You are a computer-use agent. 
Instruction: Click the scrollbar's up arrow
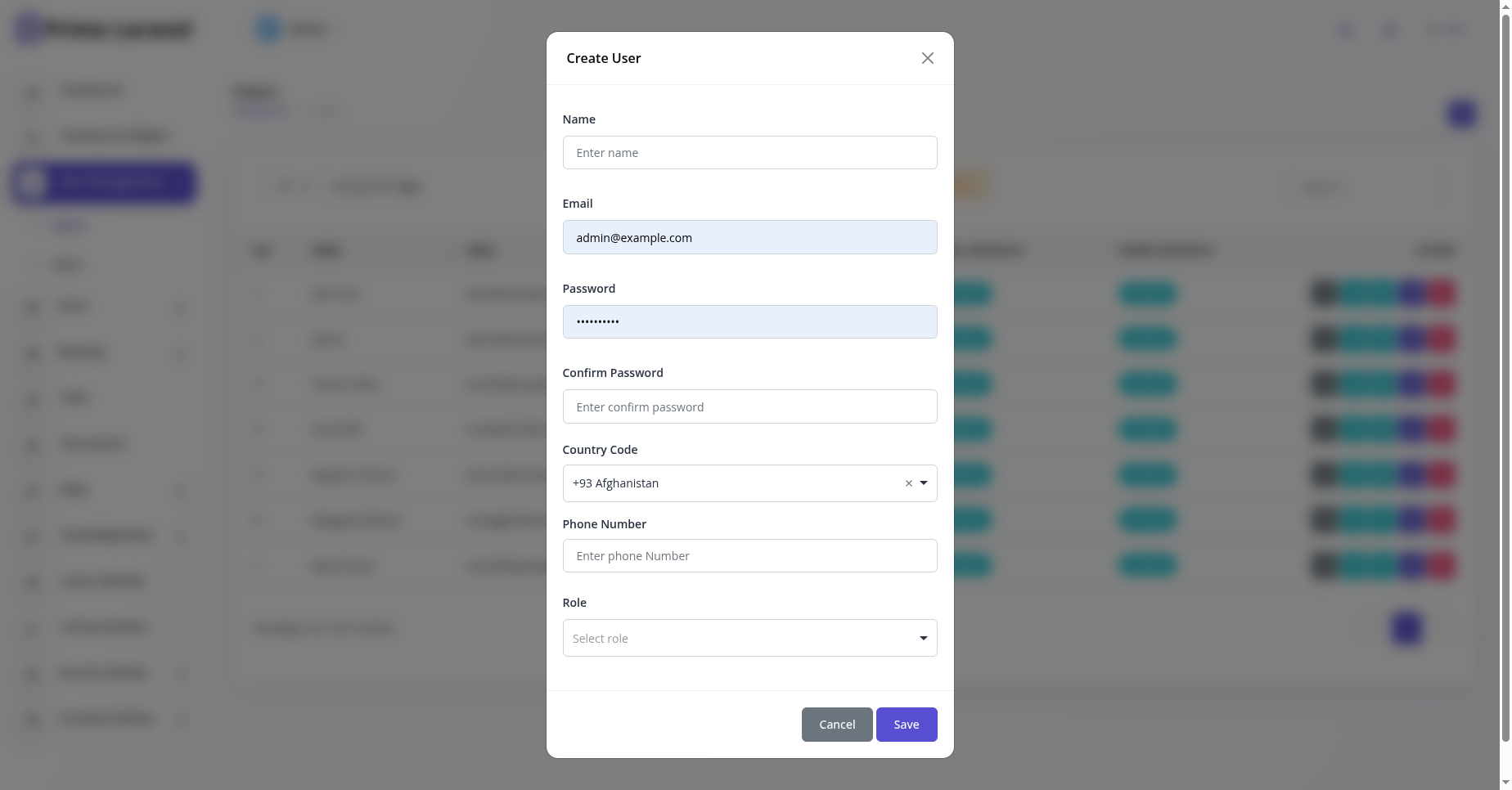tap(1505, 6)
